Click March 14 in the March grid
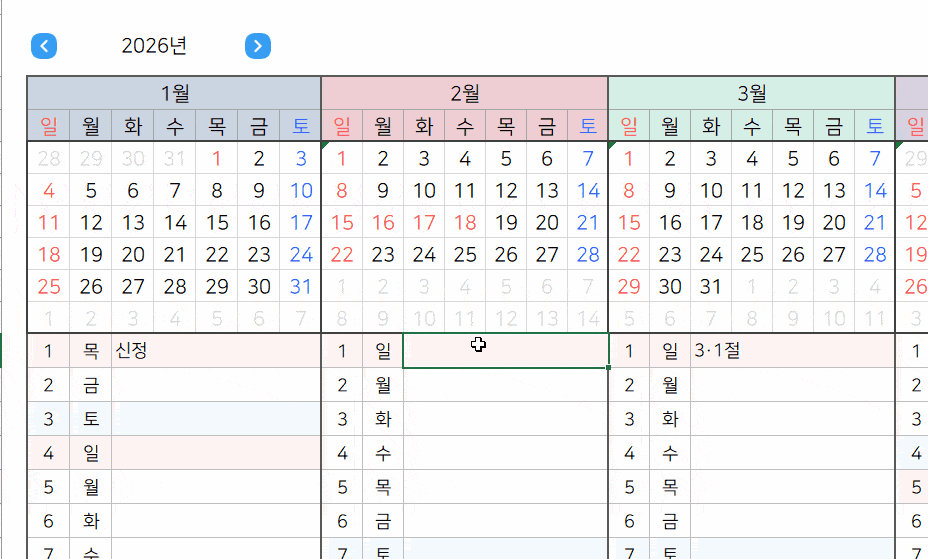 click(875, 190)
